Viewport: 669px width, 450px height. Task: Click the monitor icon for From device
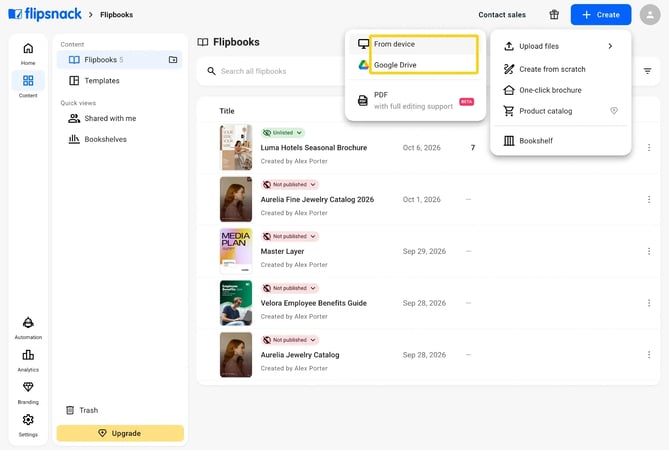[363, 44]
